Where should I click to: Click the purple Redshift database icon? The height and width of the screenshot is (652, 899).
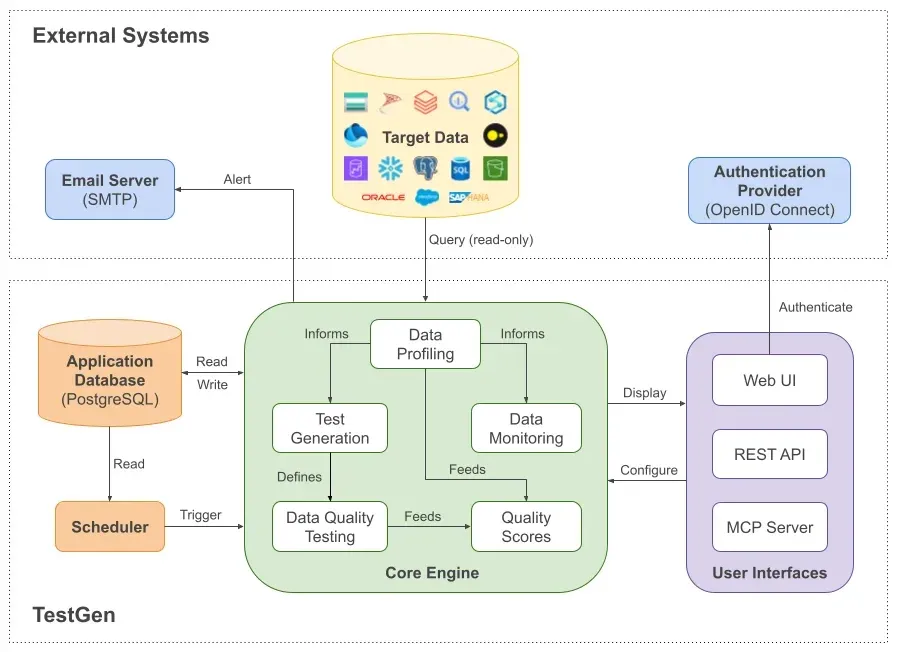(355, 169)
